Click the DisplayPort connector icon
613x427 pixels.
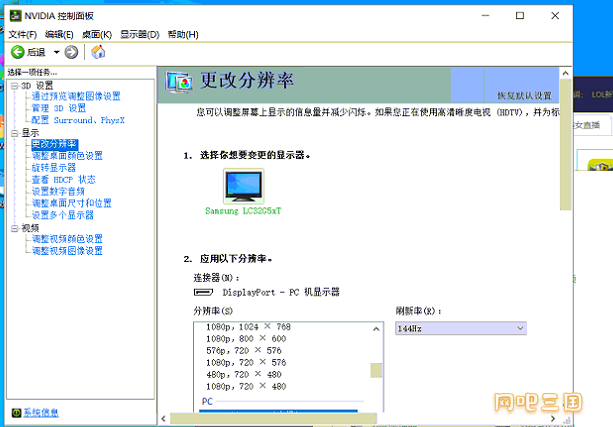203,292
